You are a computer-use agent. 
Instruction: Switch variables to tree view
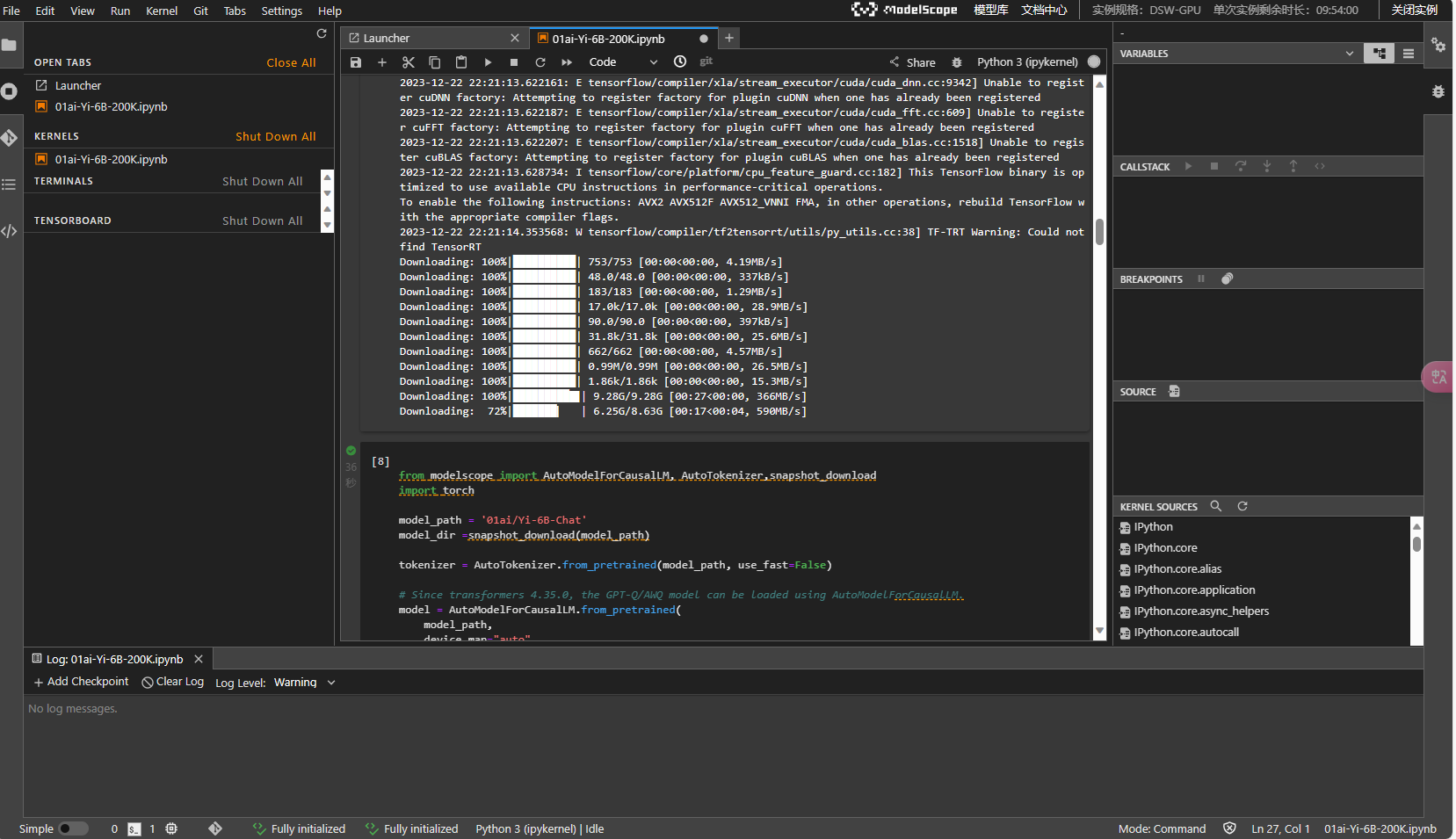pyautogui.click(x=1380, y=54)
